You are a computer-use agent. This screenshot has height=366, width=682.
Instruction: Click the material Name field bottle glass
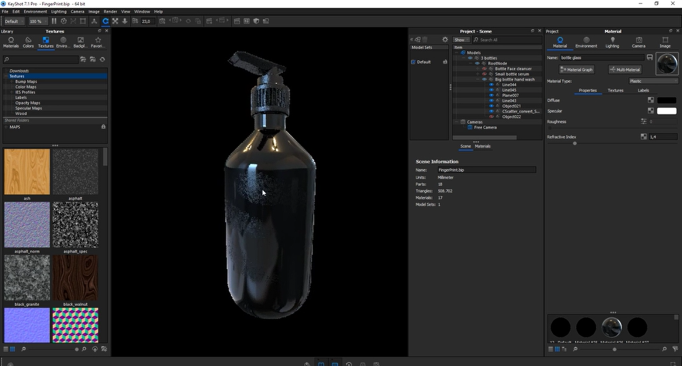coord(602,57)
